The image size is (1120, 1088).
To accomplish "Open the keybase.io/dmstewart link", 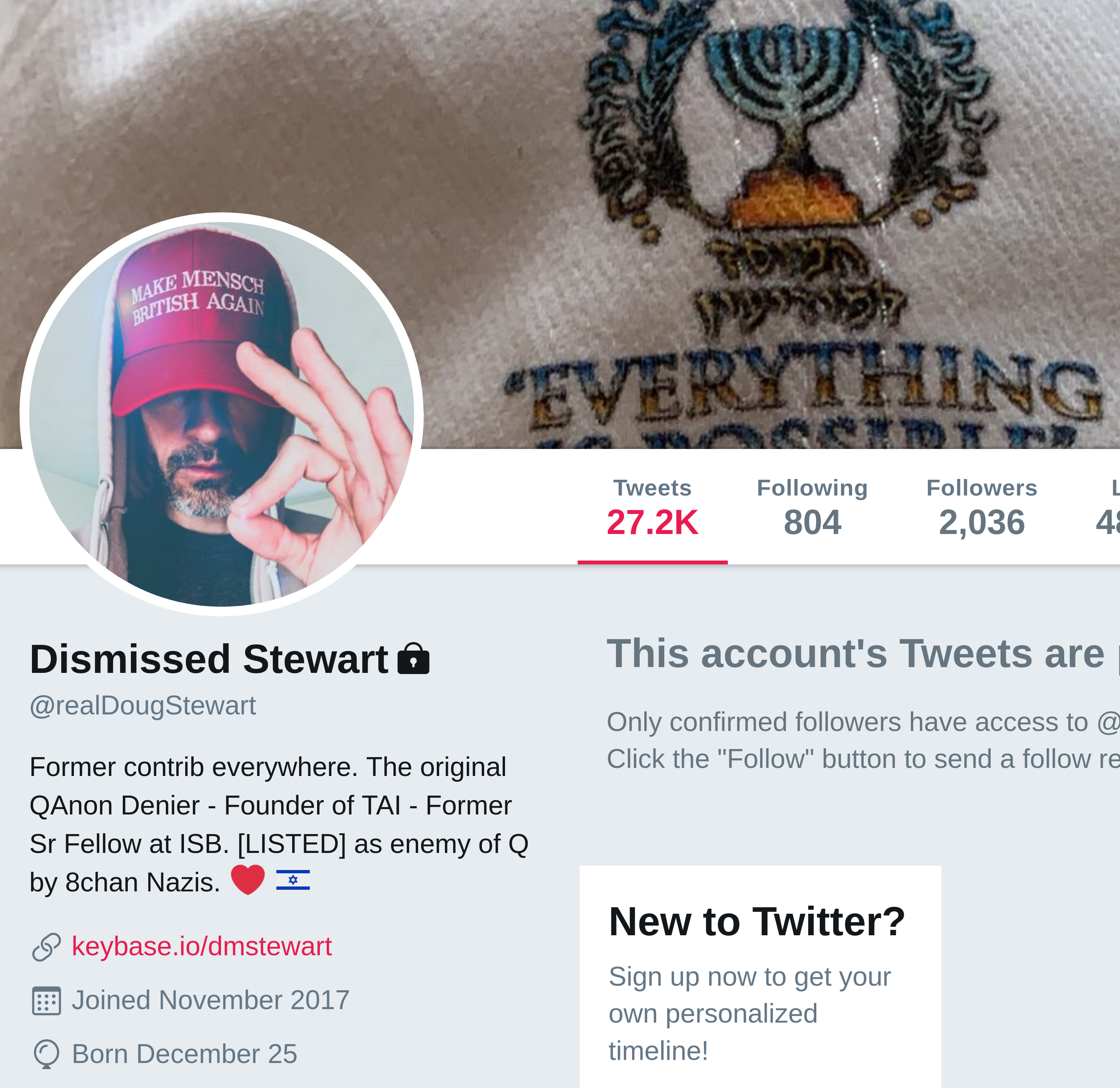I will point(201,946).
